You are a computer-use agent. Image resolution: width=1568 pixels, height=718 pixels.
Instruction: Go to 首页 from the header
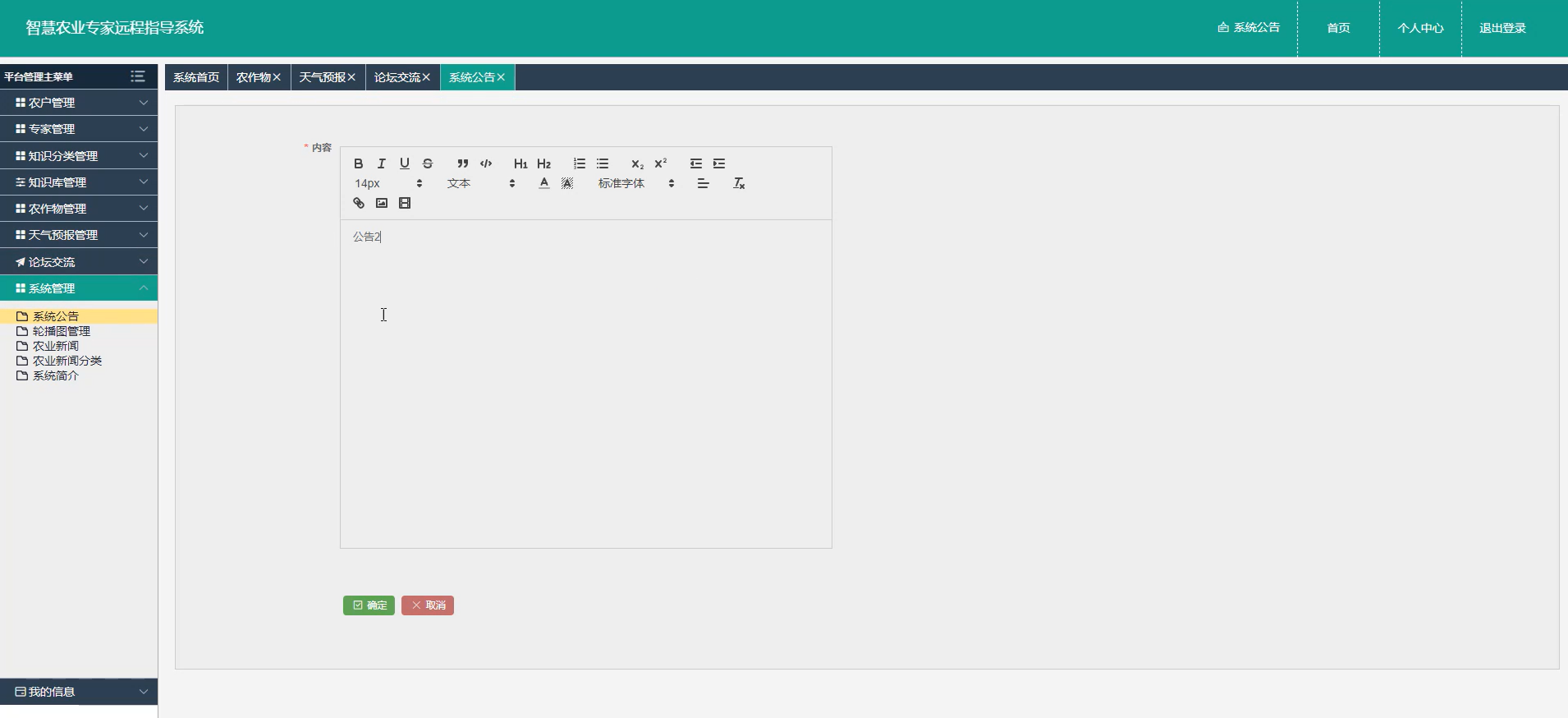click(1338, 28)
